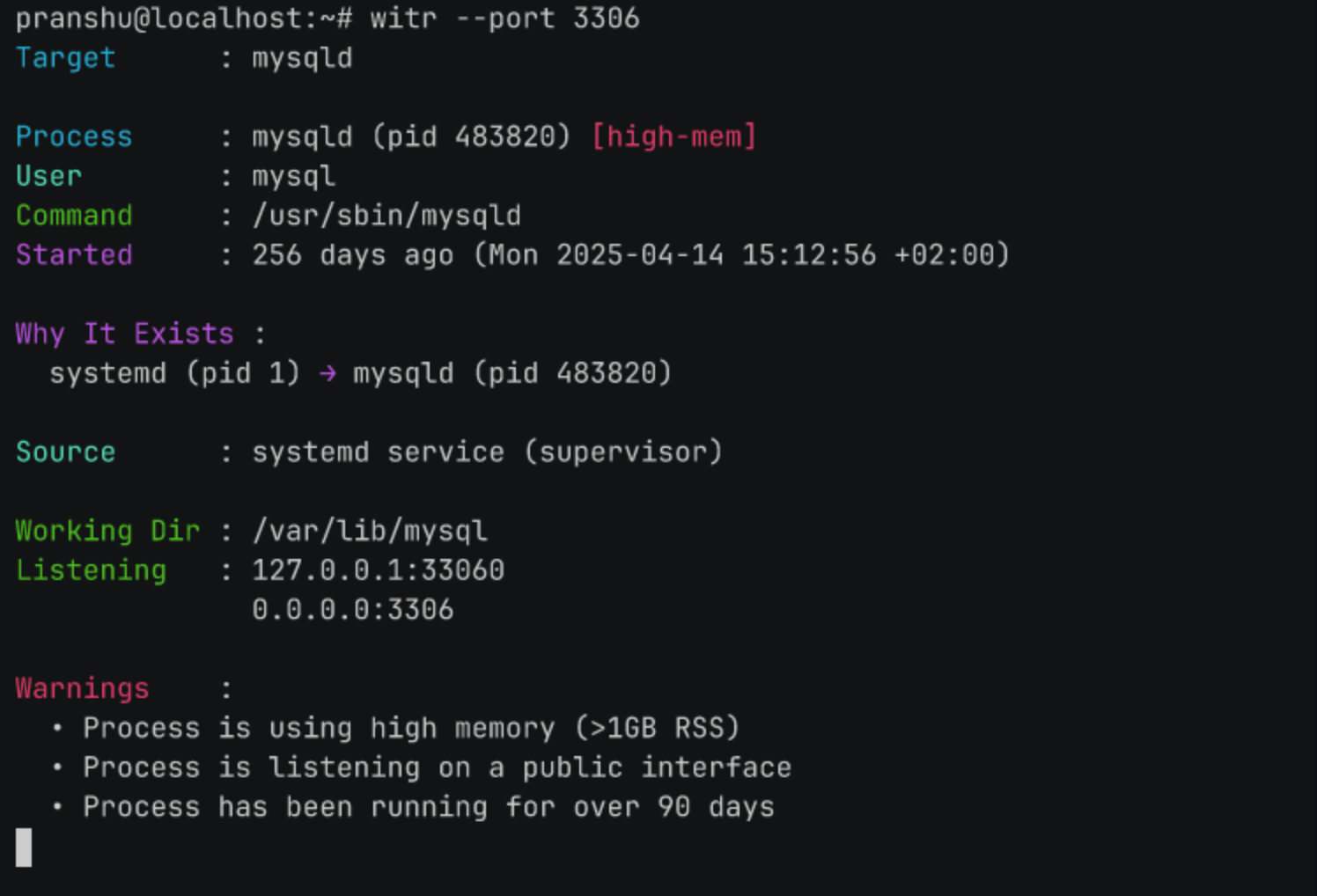Click the /var/lib/mysql working directory path
1317x896 pixels.
370,531
